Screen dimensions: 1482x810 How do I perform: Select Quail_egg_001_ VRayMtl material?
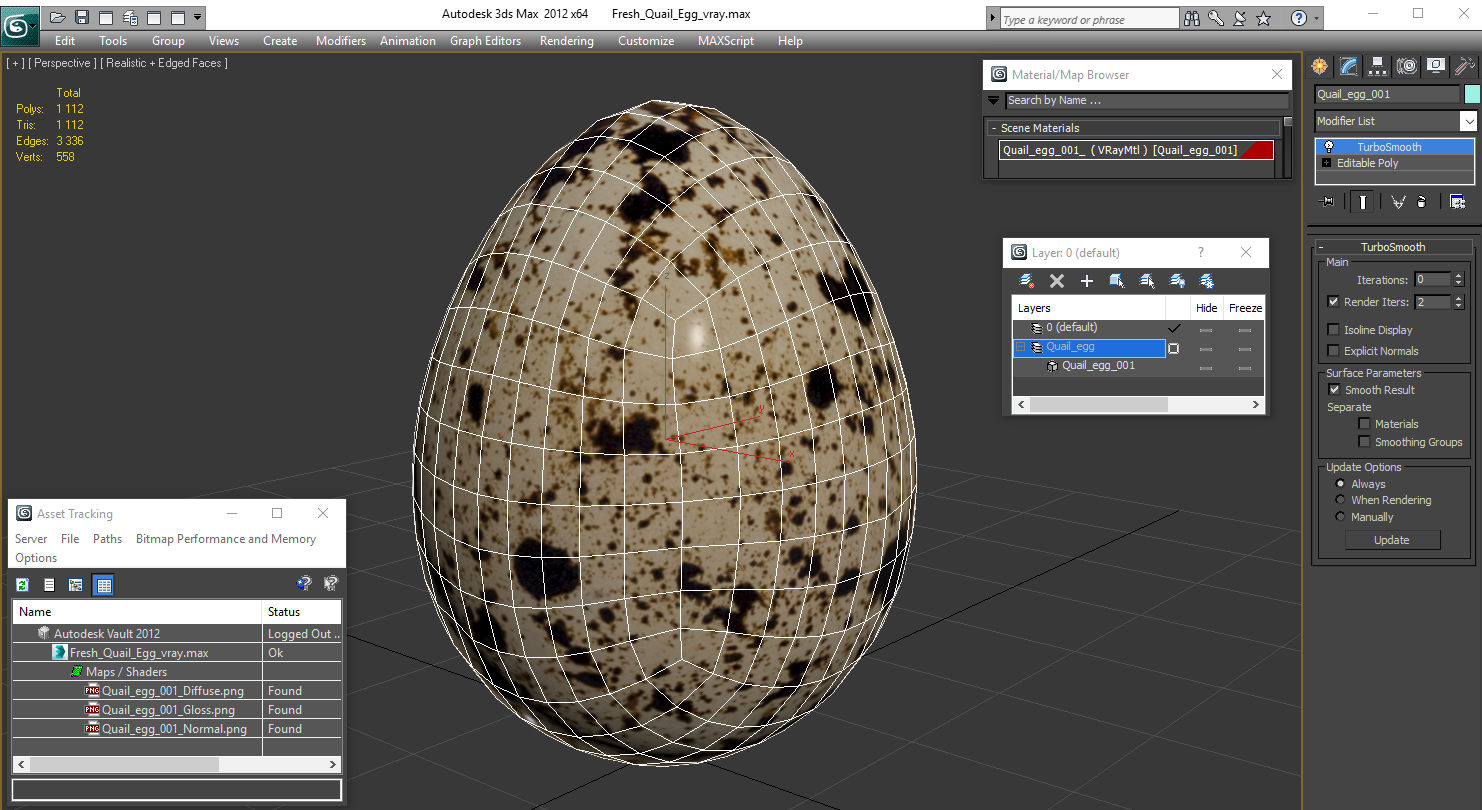pyautogui.click(x=1136, y=150)
